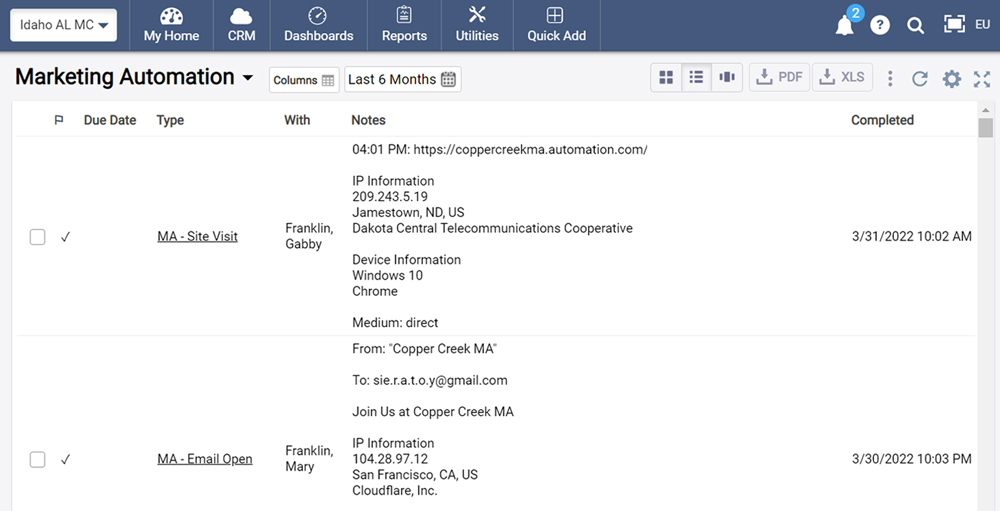Expand the Marketing Automation title dropdown

point(247,78)
